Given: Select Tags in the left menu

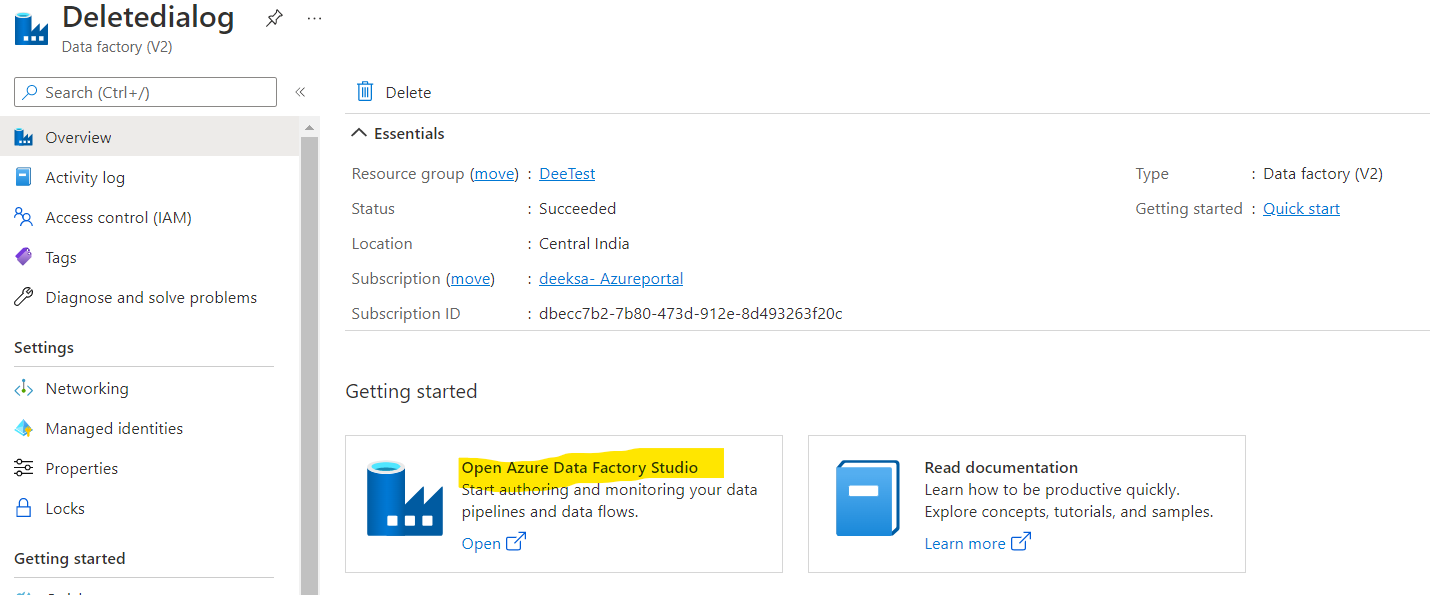Looking at the screenshot, I should [150, 257].
